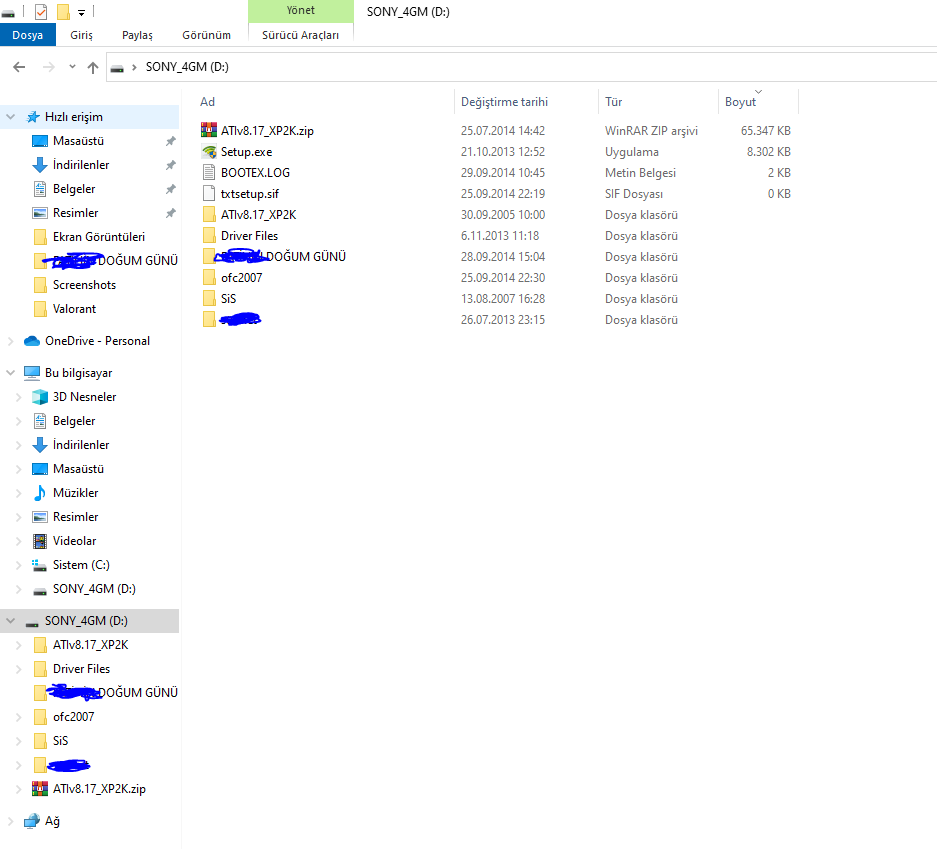
Task: Expand the OneDrive - Personal node
Action: pyautogui.click(x=11, y=341)
